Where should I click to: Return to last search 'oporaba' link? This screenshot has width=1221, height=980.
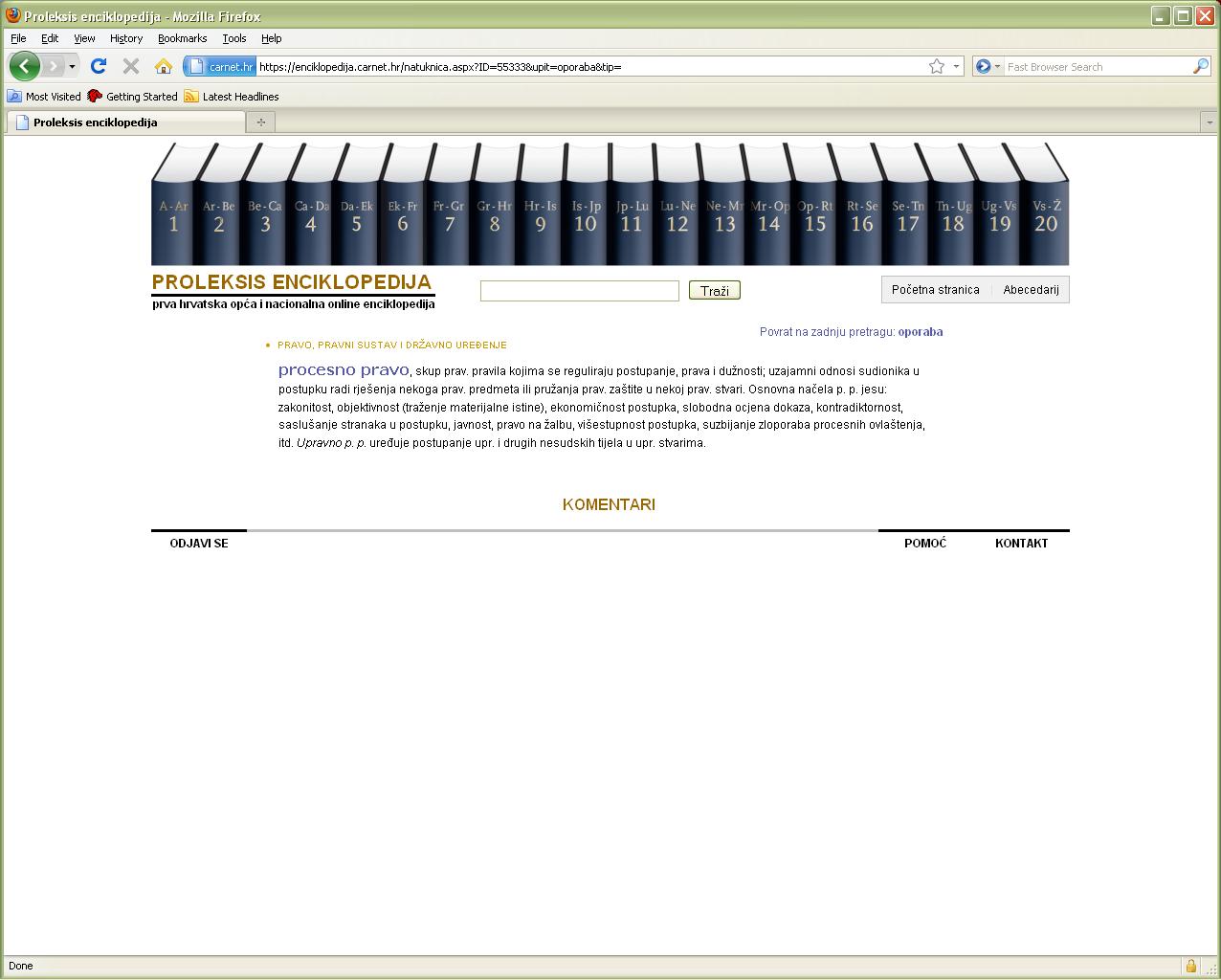921,332
